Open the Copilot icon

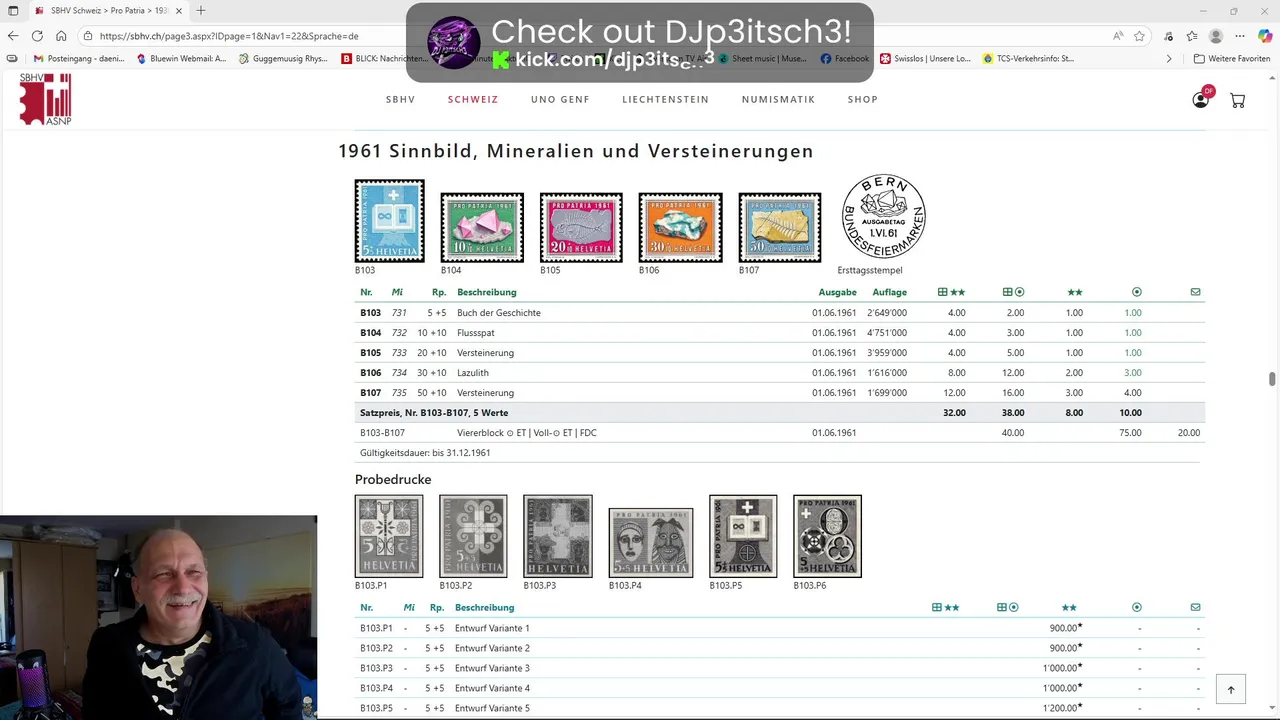[x=1265, y=36]
